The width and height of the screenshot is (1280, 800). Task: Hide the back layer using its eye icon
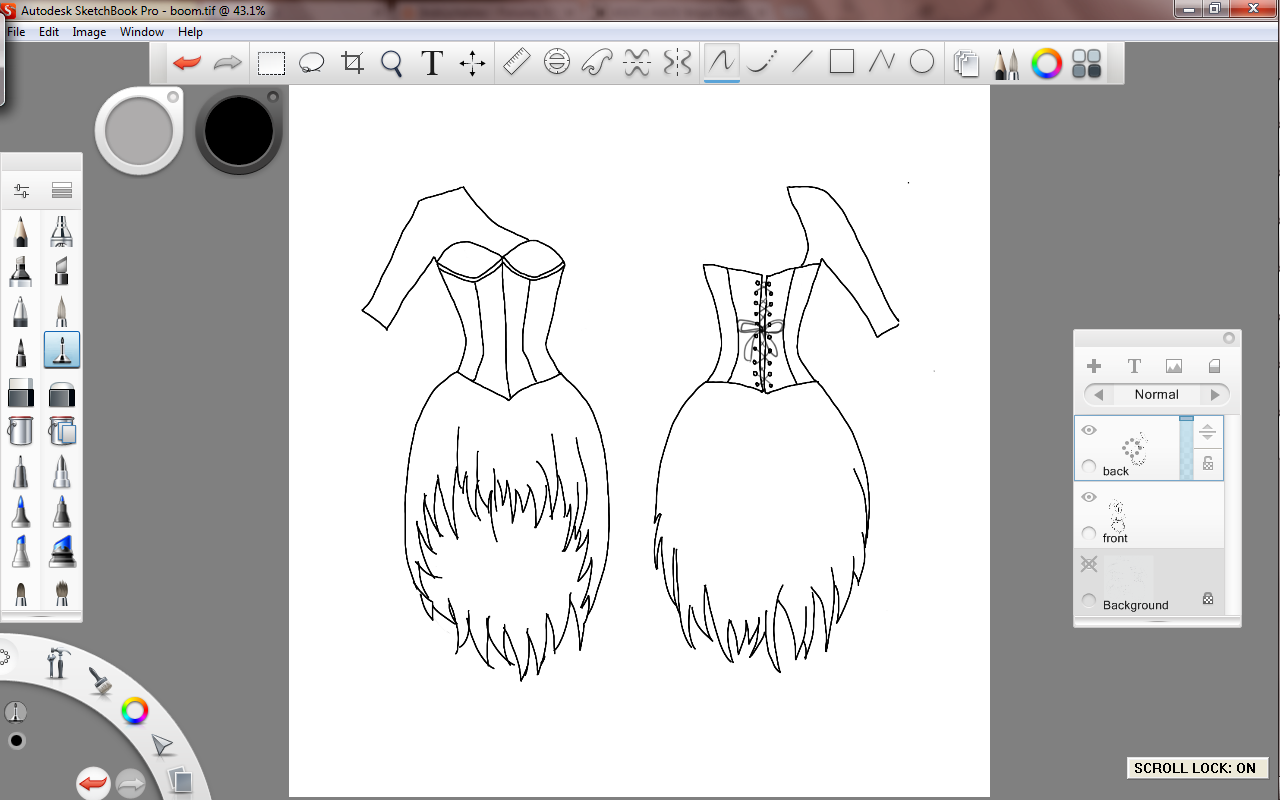pos(1089,431)
